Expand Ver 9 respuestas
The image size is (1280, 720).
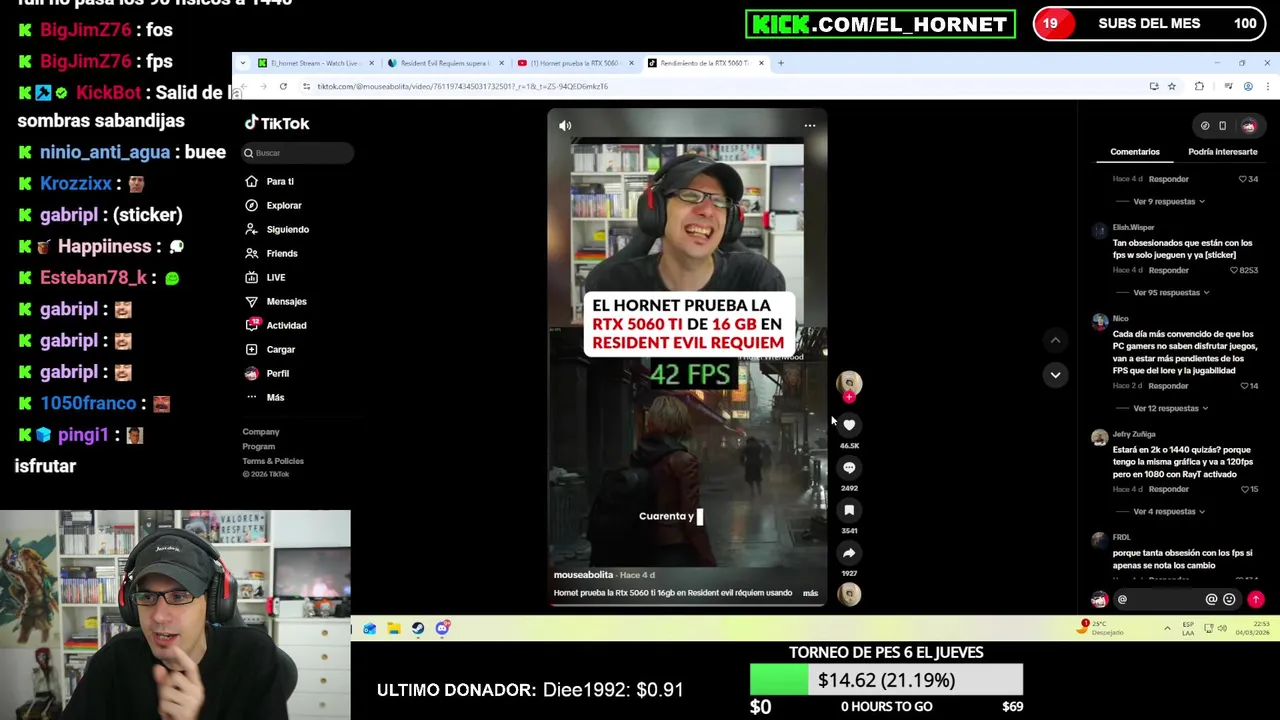pos(1169,201)
